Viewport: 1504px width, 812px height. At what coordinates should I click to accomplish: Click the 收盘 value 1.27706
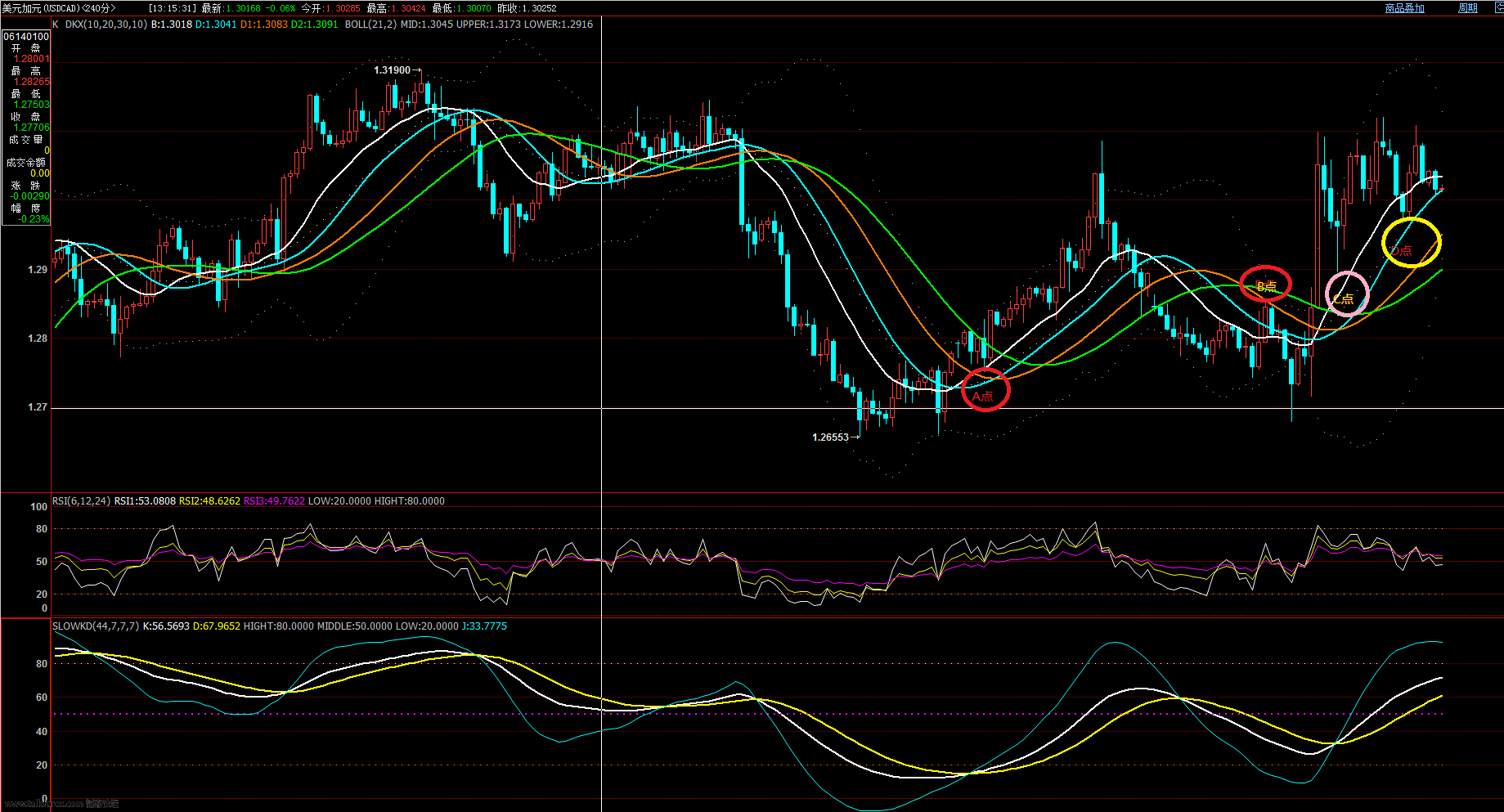click(x=31, y=128)
